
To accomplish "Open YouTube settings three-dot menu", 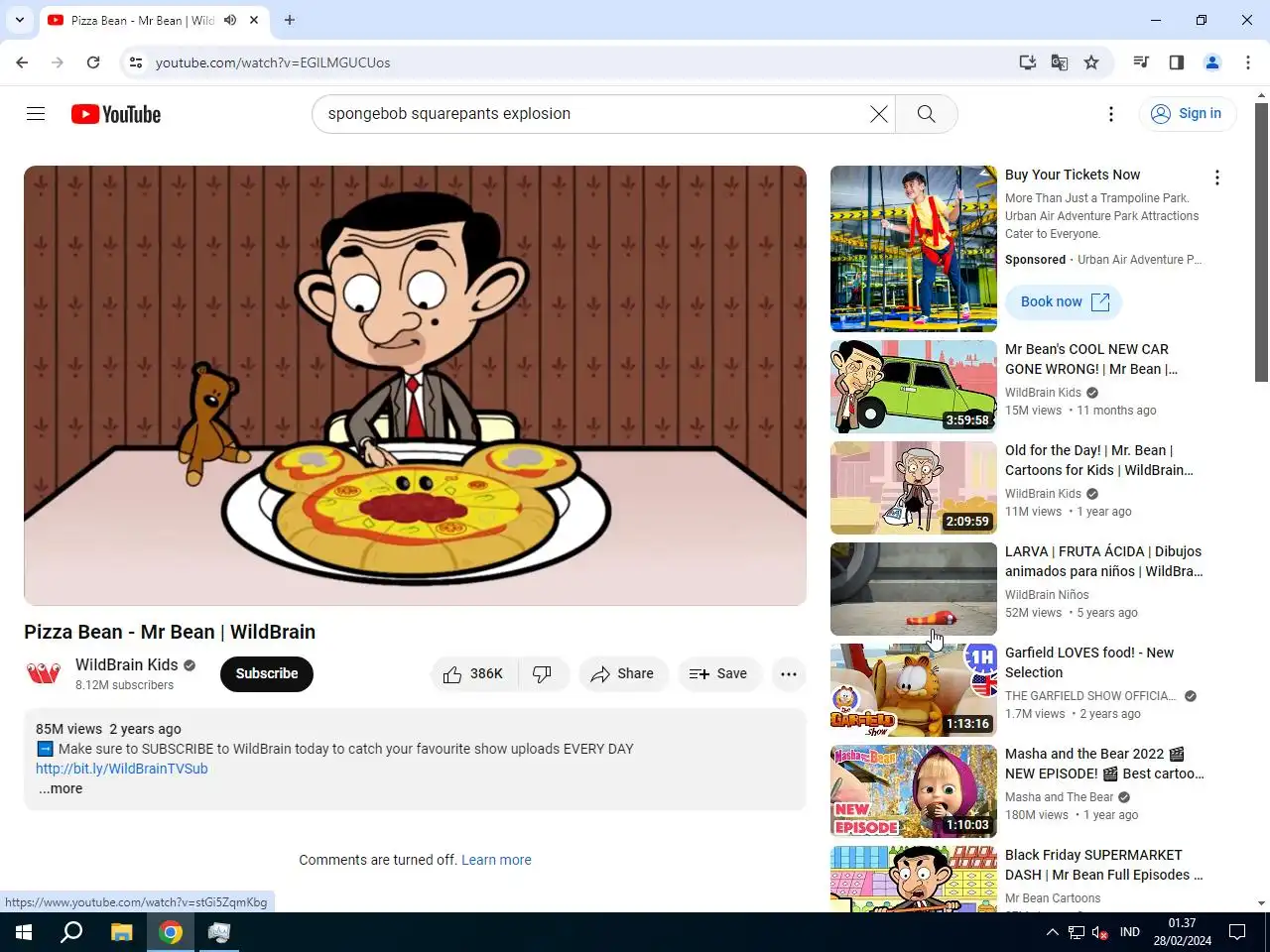I will pyautogui.click(x=1111, y=114).
